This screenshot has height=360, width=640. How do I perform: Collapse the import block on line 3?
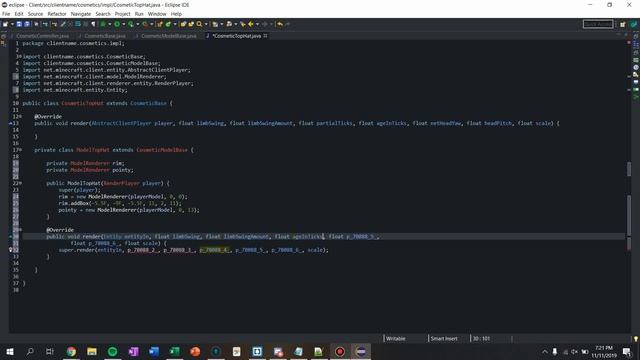20,56
